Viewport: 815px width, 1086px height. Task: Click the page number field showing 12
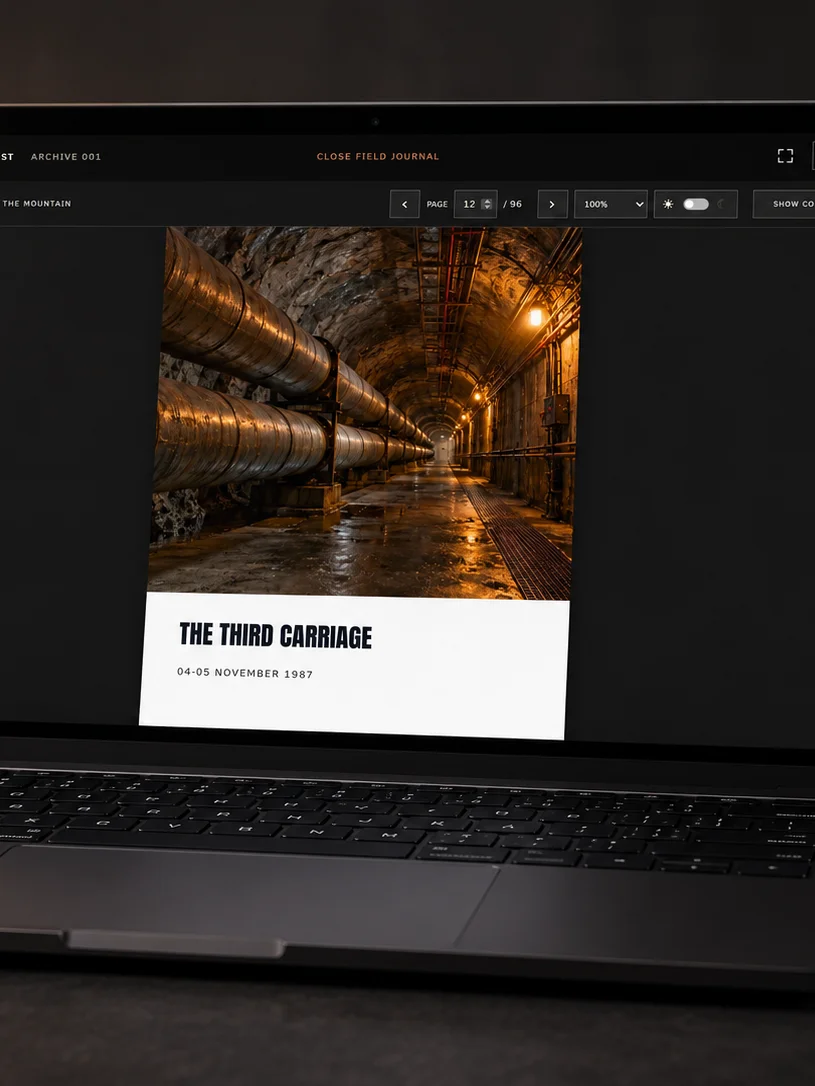[x=475, y=204]
